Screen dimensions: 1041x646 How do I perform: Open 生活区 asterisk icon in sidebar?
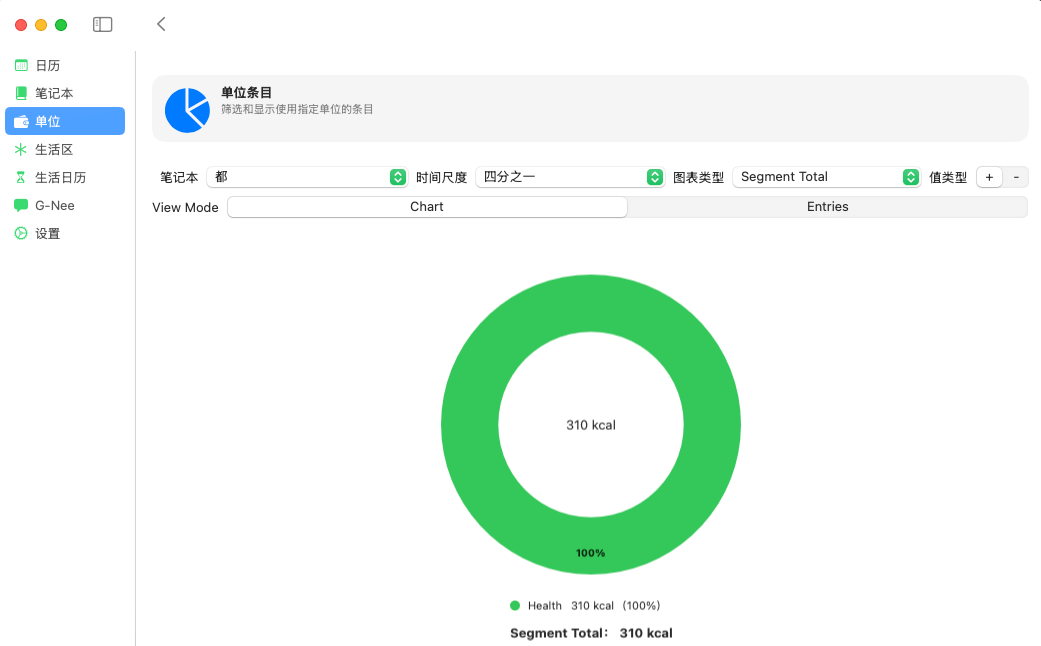point(21,149)
